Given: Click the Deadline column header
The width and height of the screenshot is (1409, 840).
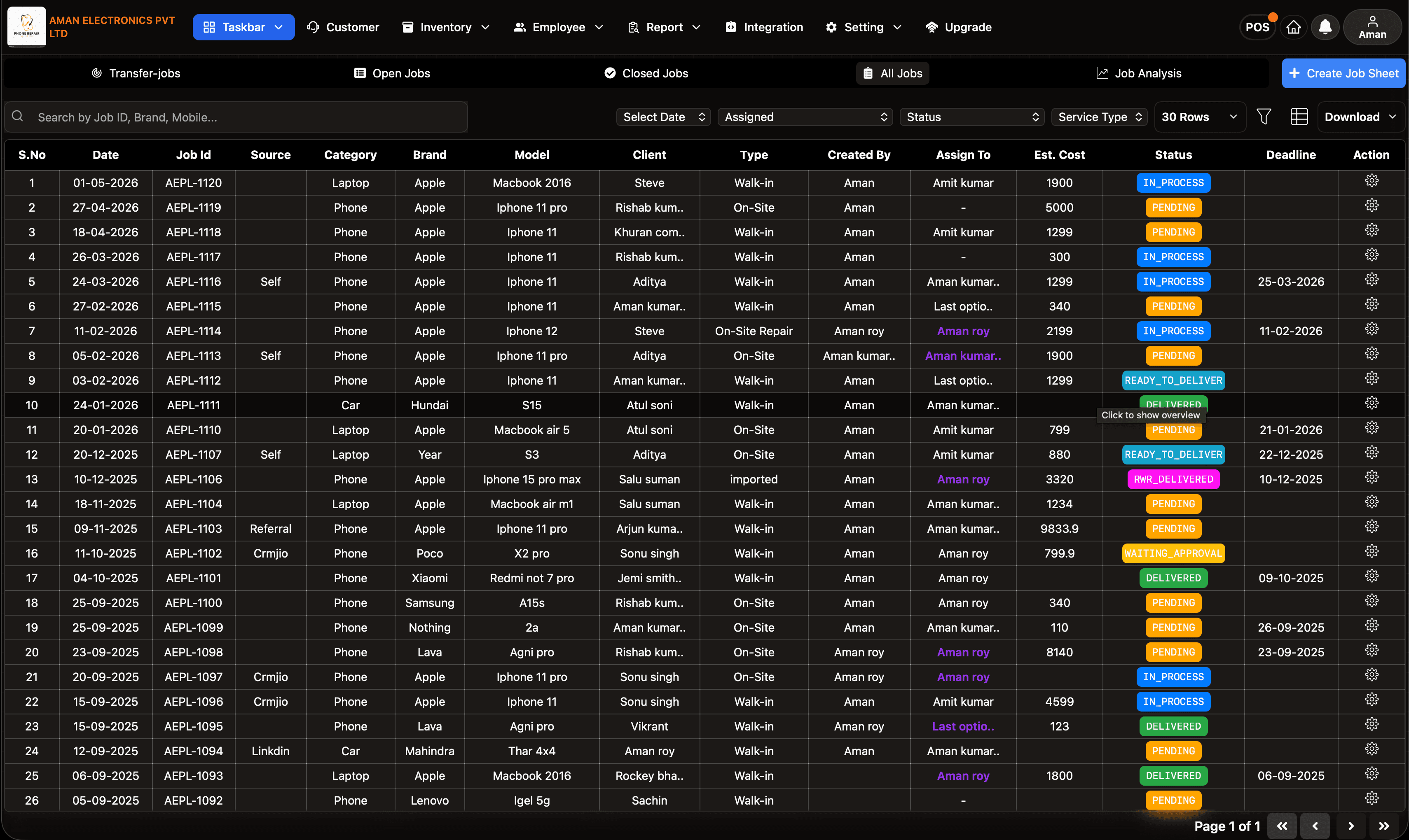Looking at the screenshot, I should click(1291, 154).
